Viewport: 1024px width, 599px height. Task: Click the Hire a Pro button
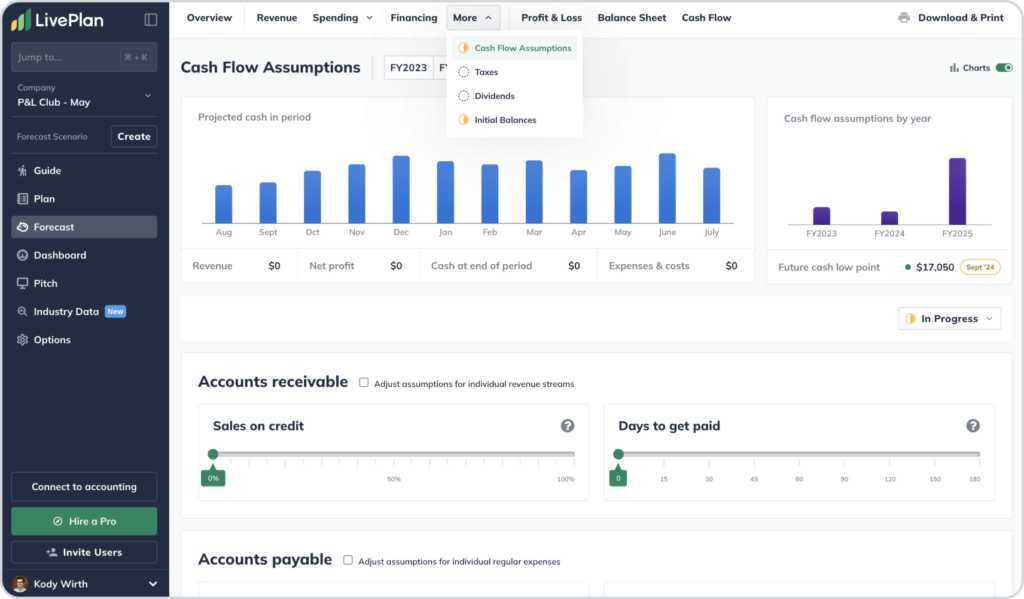pyautogui.click(x=83, y=521)
